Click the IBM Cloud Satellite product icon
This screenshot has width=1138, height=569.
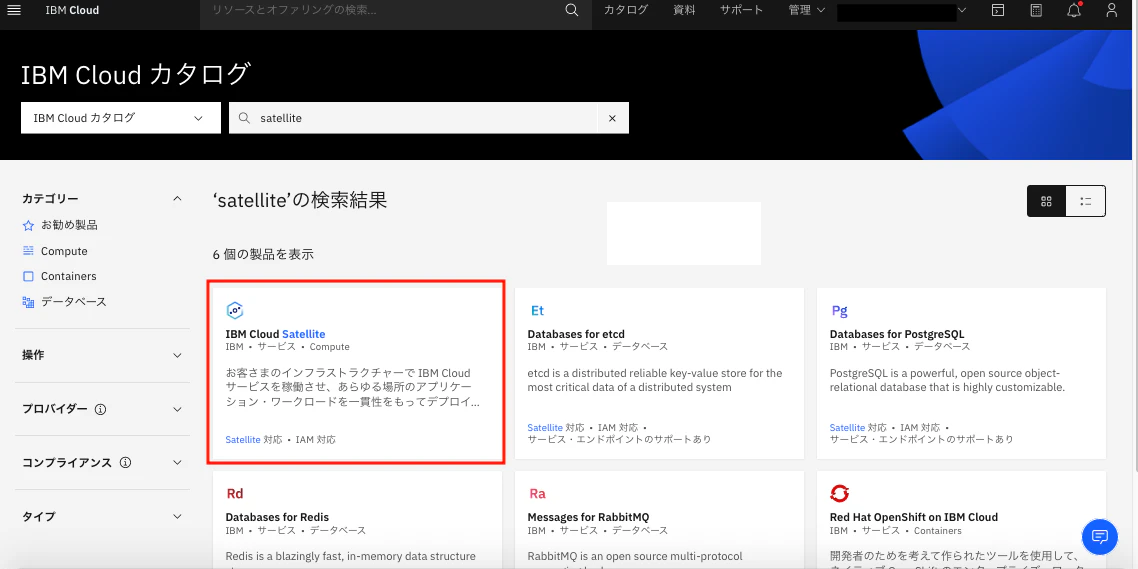tap(234, 310)
